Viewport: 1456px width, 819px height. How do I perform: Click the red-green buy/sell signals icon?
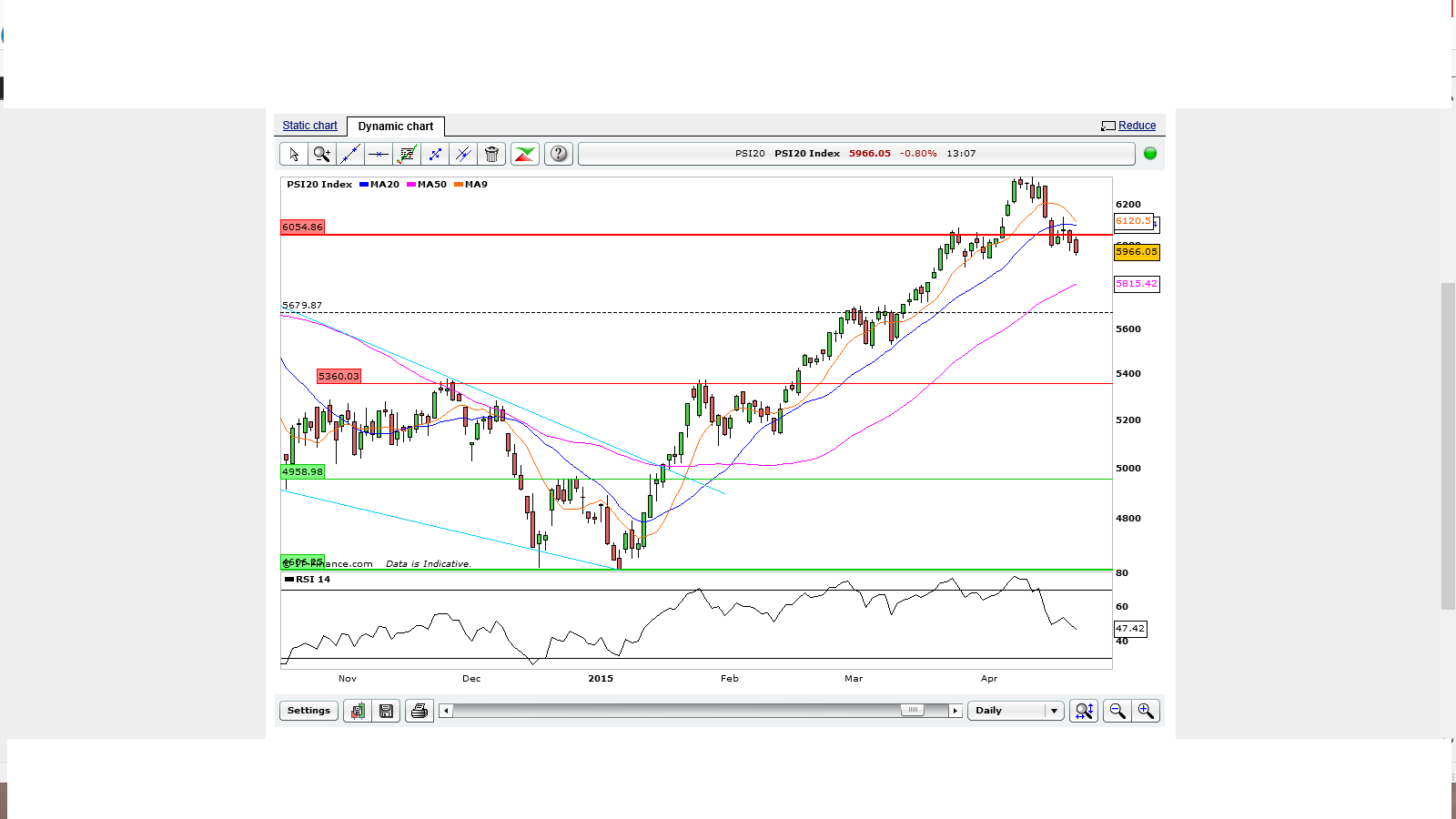click(x=525, y=154)
